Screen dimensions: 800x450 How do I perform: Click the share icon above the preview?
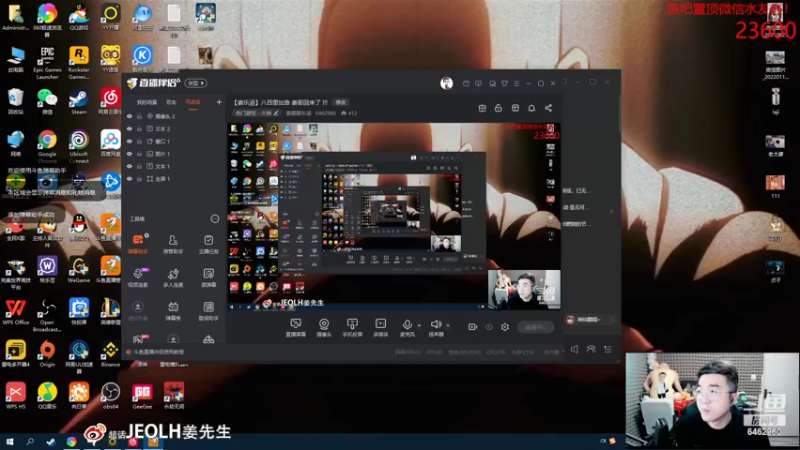click(x=548, y=108)
